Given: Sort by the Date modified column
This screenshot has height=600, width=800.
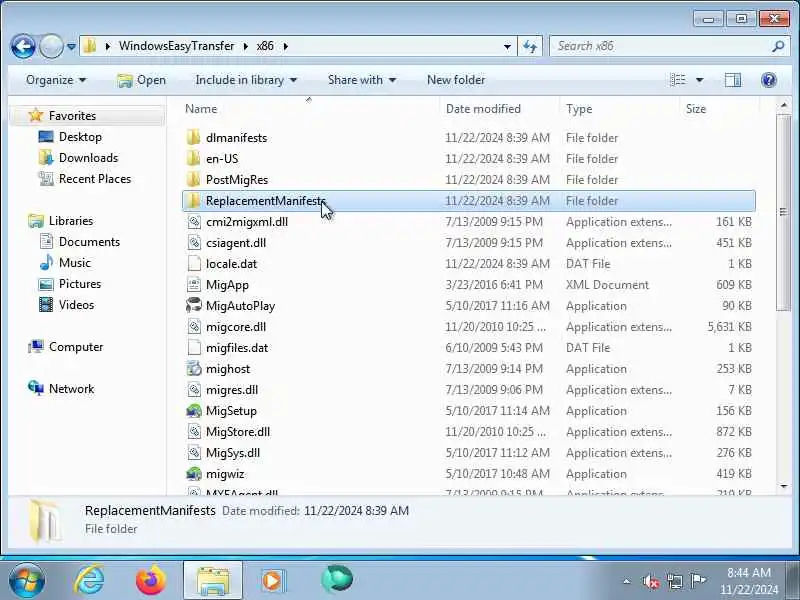Looking at the screenshot, I should tap(483, 109).
